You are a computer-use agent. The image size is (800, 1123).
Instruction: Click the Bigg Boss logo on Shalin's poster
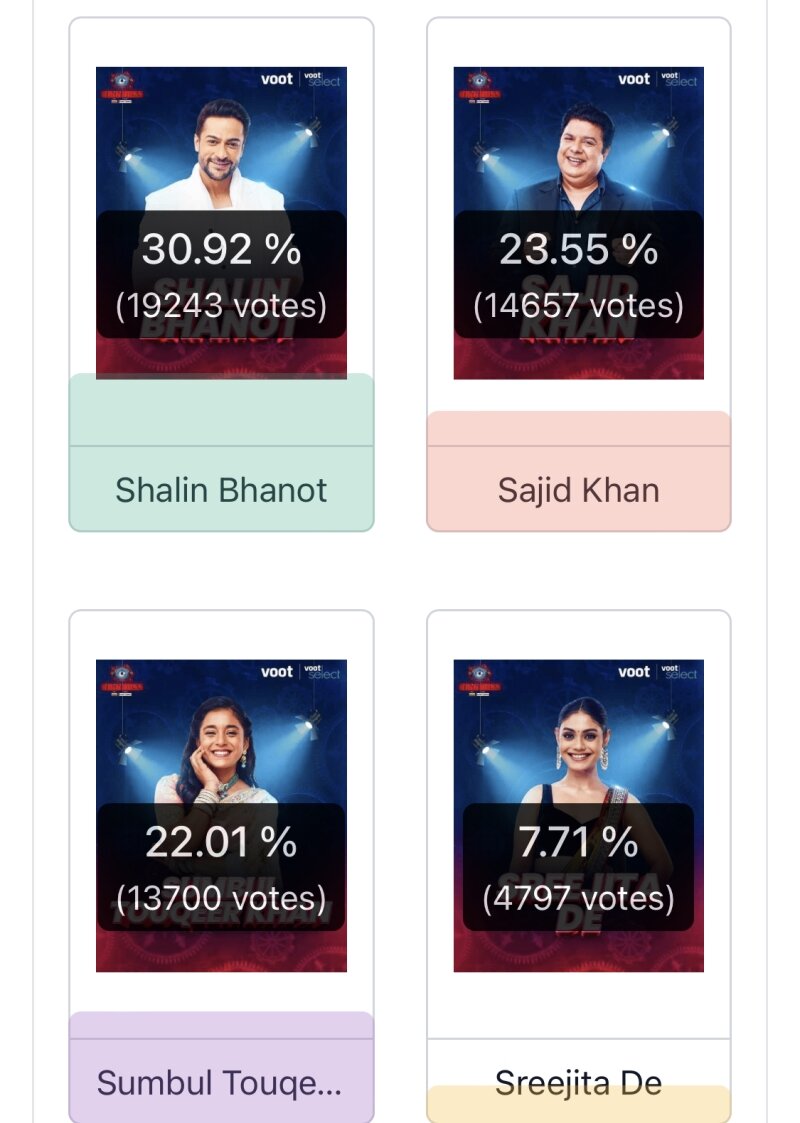coord(121,86)
